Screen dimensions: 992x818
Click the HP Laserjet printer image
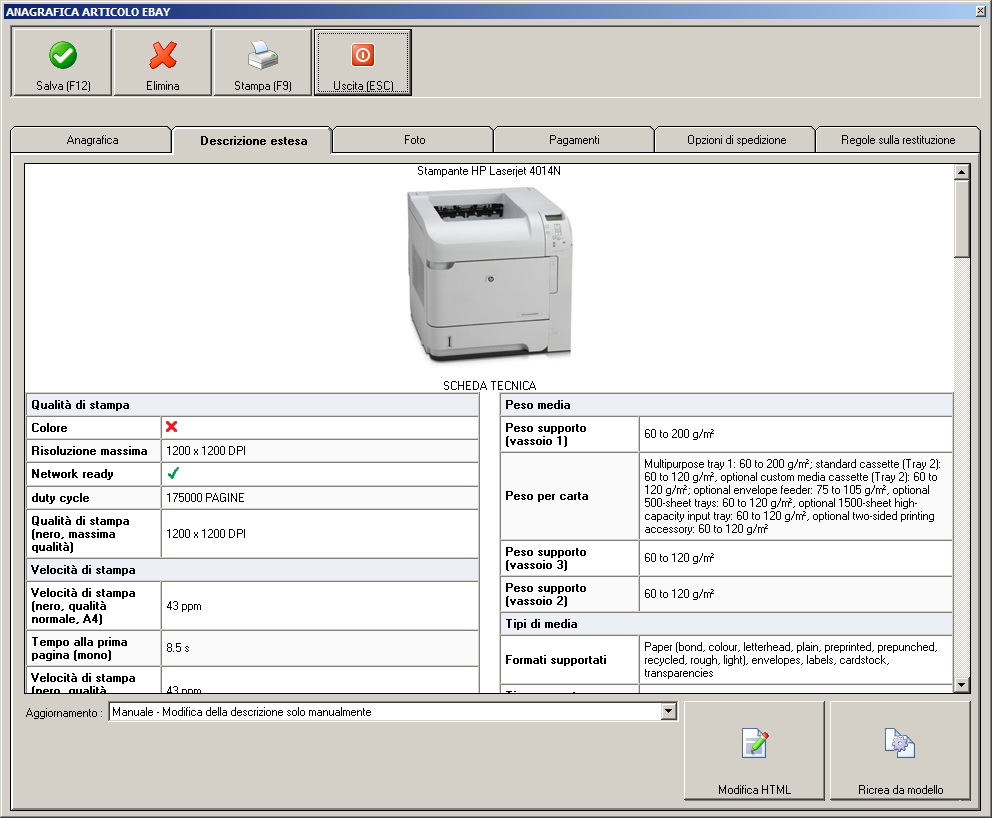(x=489, y=274)
